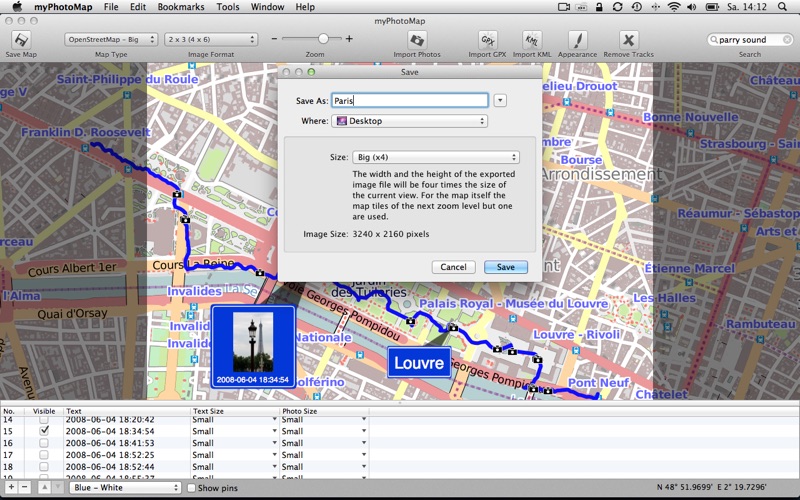
Task: Move the row up with the up arrow
Action: tap(45, 487)
